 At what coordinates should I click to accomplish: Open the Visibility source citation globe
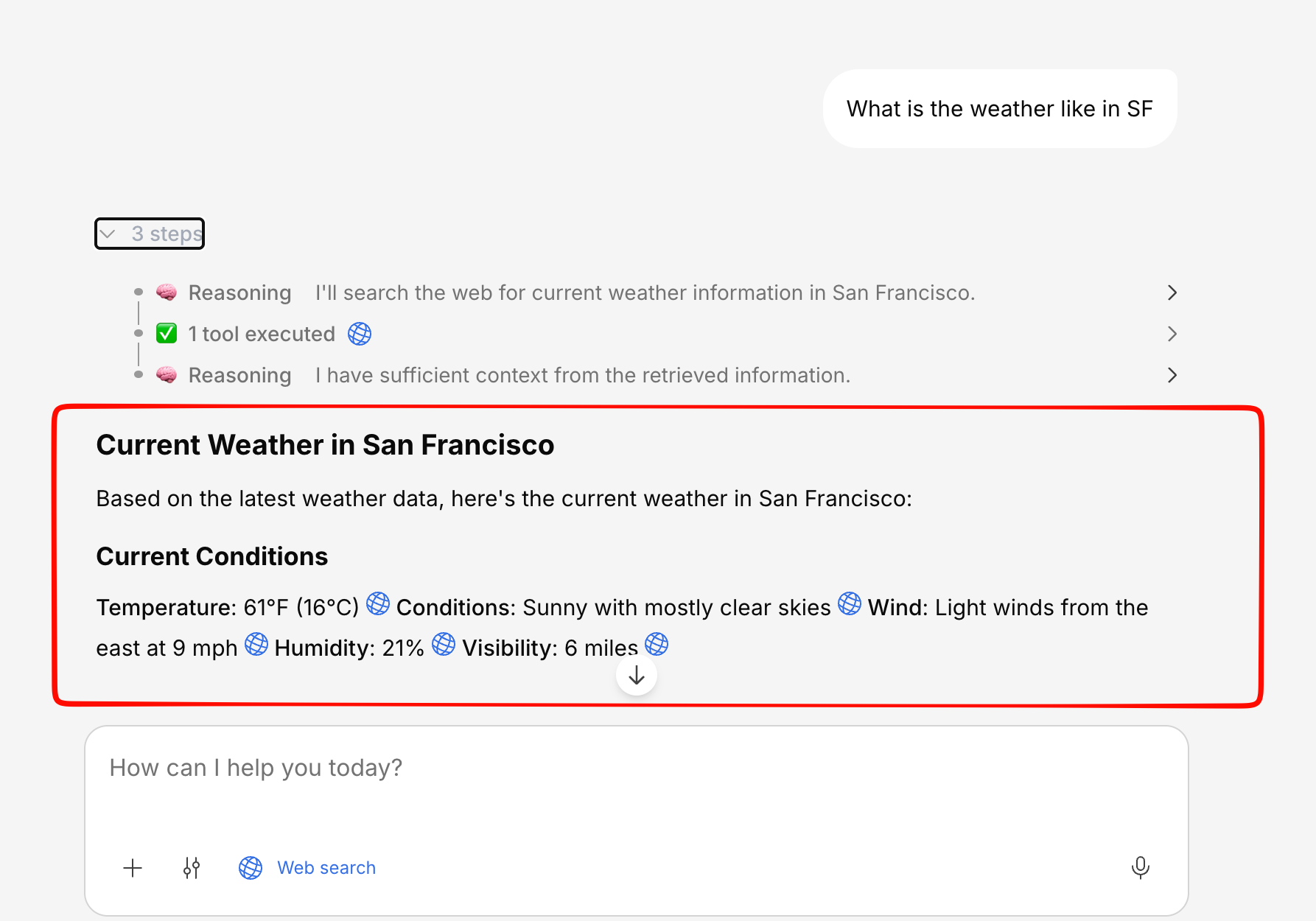tap(657, 644)
